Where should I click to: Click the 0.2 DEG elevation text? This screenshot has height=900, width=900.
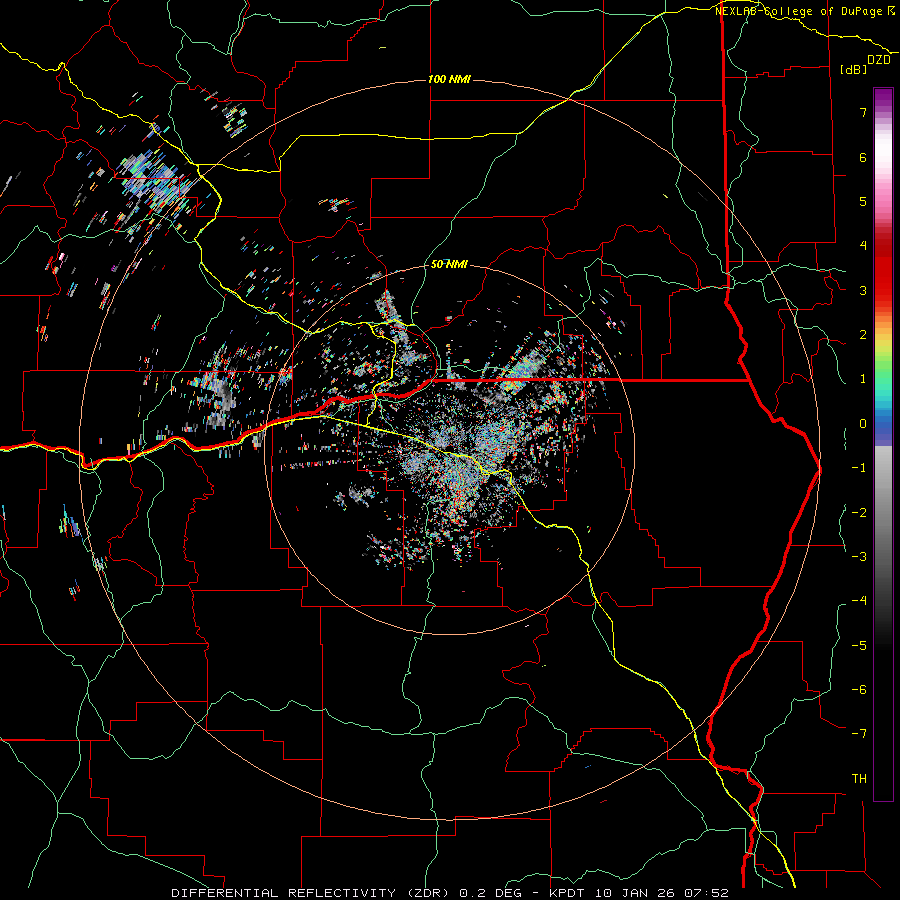click(x=490, y=893)
